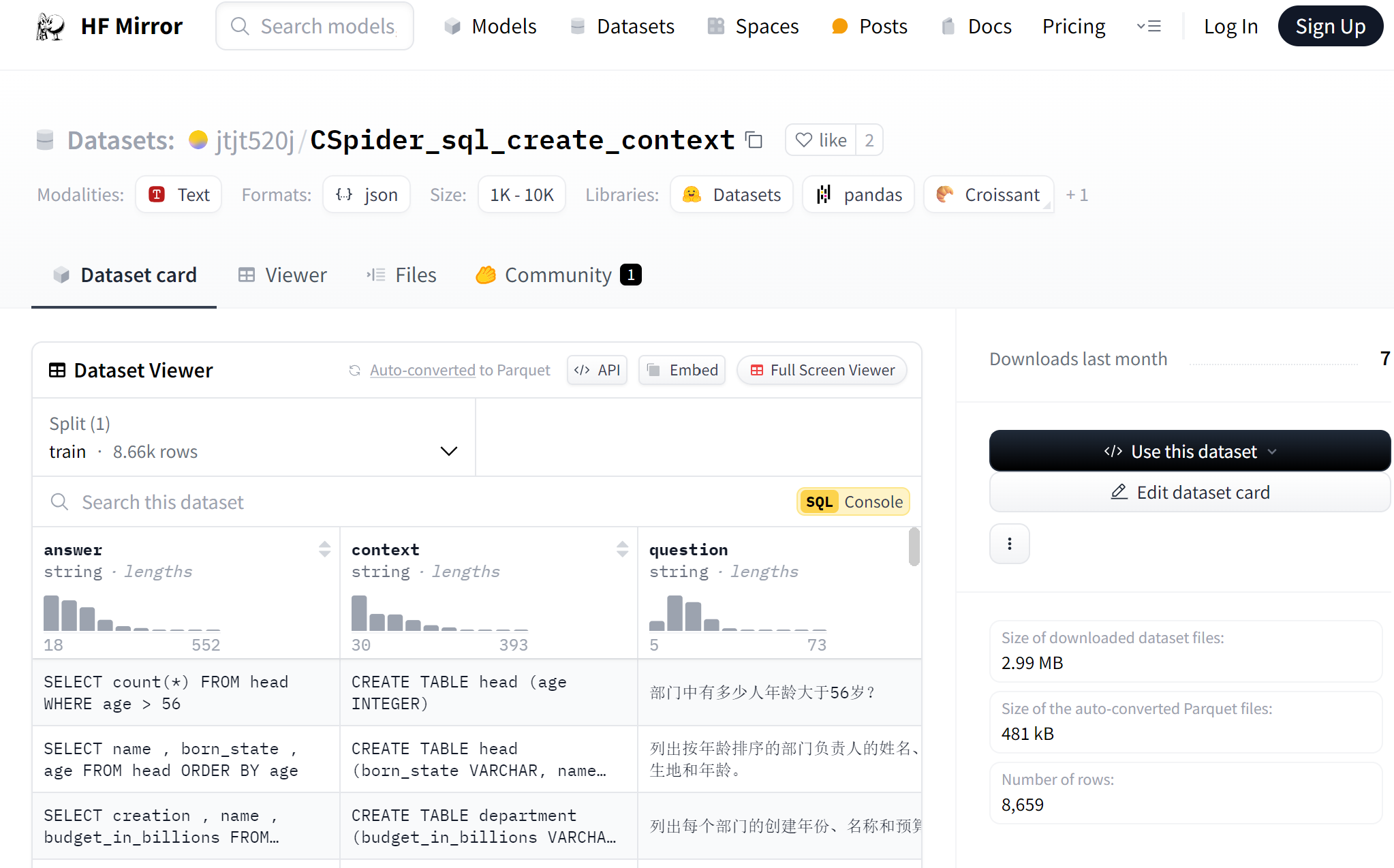Click the 'CREATE TABLE head (age INTEGER)' cell
Image resolution: width=1394 pixels, height=868 pixels.
coord(489,693)
